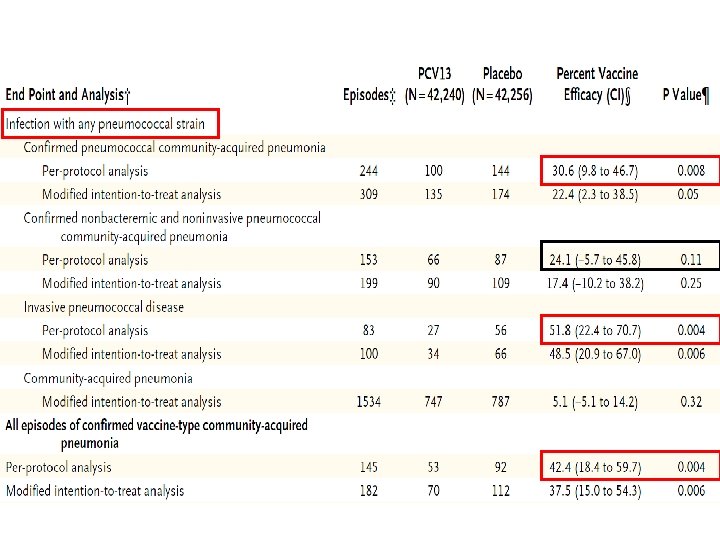This screenshot has height=540, width=720.
Task: Click "All episodes of confirmed vaccine-type" heading
Action: 156,425
